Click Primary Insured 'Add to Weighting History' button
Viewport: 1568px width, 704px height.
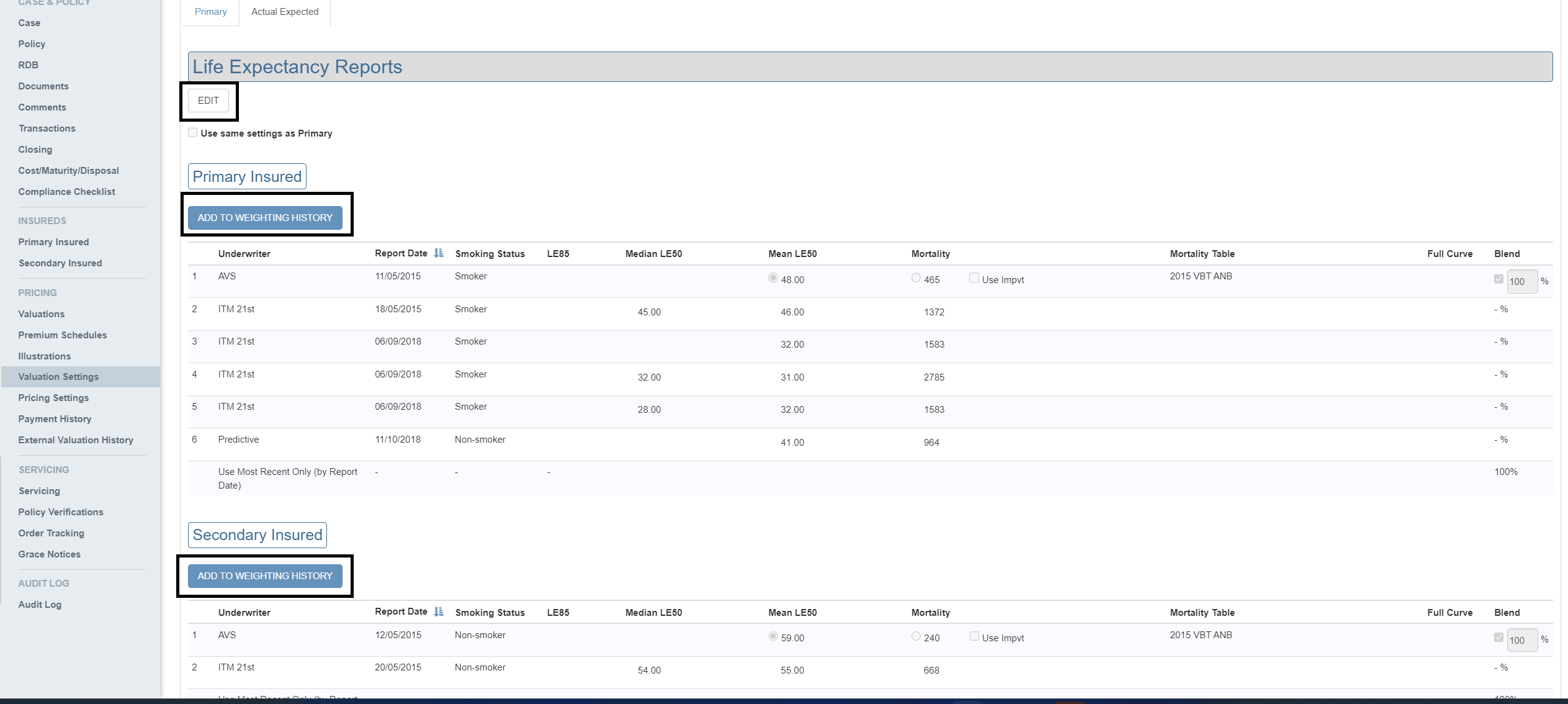[265, 218]
